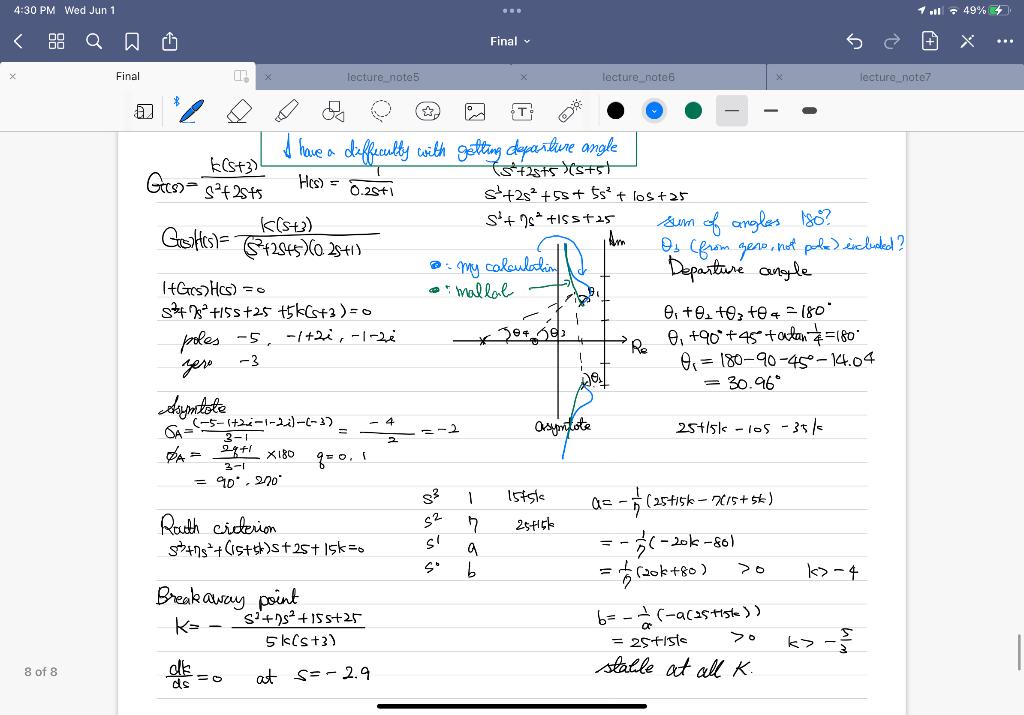Bookmark the current page
This screenshot has height=715, width=1024.
coord(132,42)
